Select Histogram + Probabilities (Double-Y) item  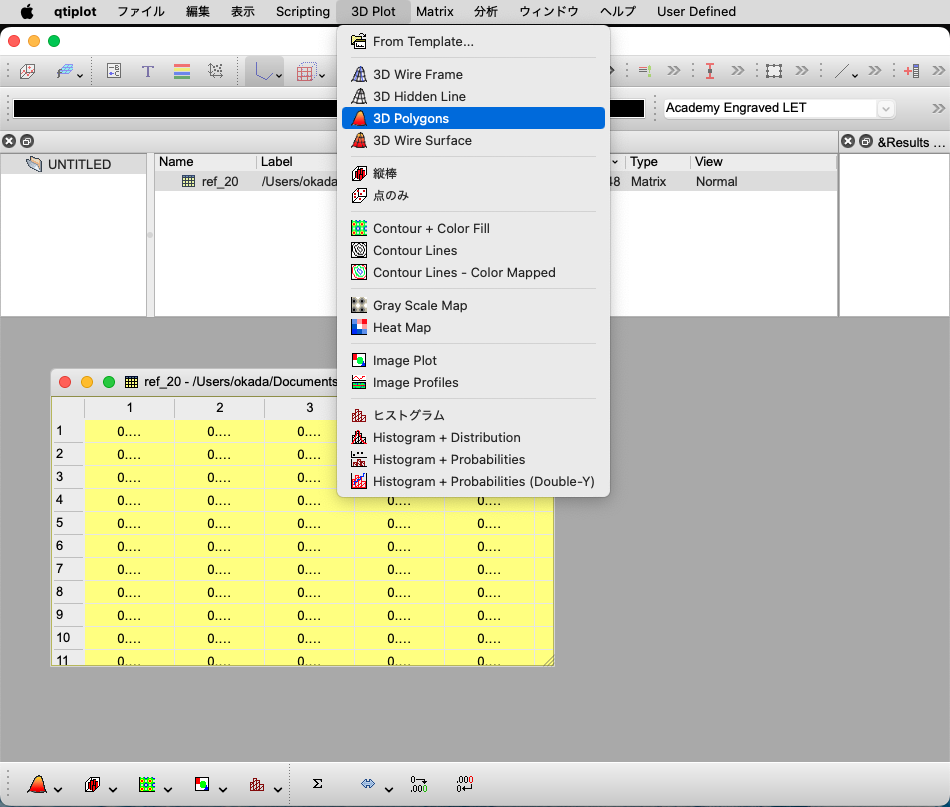click(x=473, y=482)
